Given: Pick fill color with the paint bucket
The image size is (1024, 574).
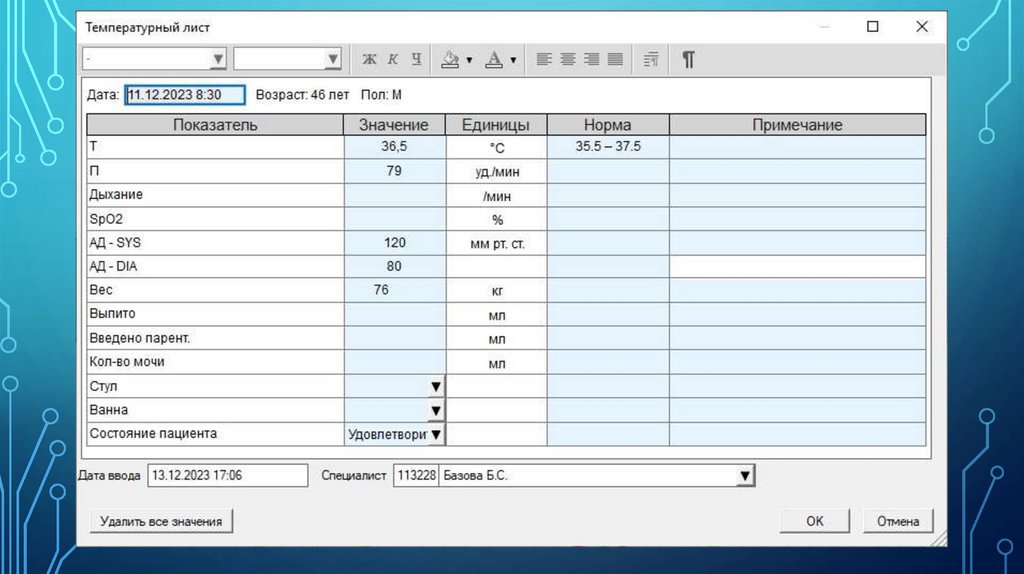Looking at the screenshot, I should tap(451, 60).
